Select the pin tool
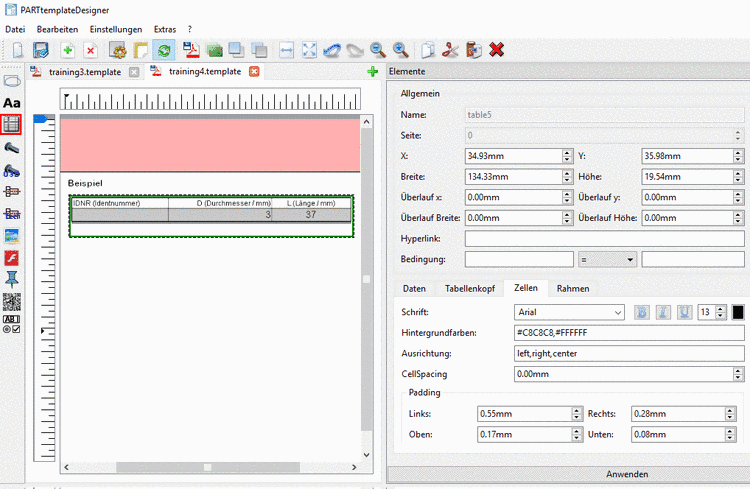 (x=11, y=279)
